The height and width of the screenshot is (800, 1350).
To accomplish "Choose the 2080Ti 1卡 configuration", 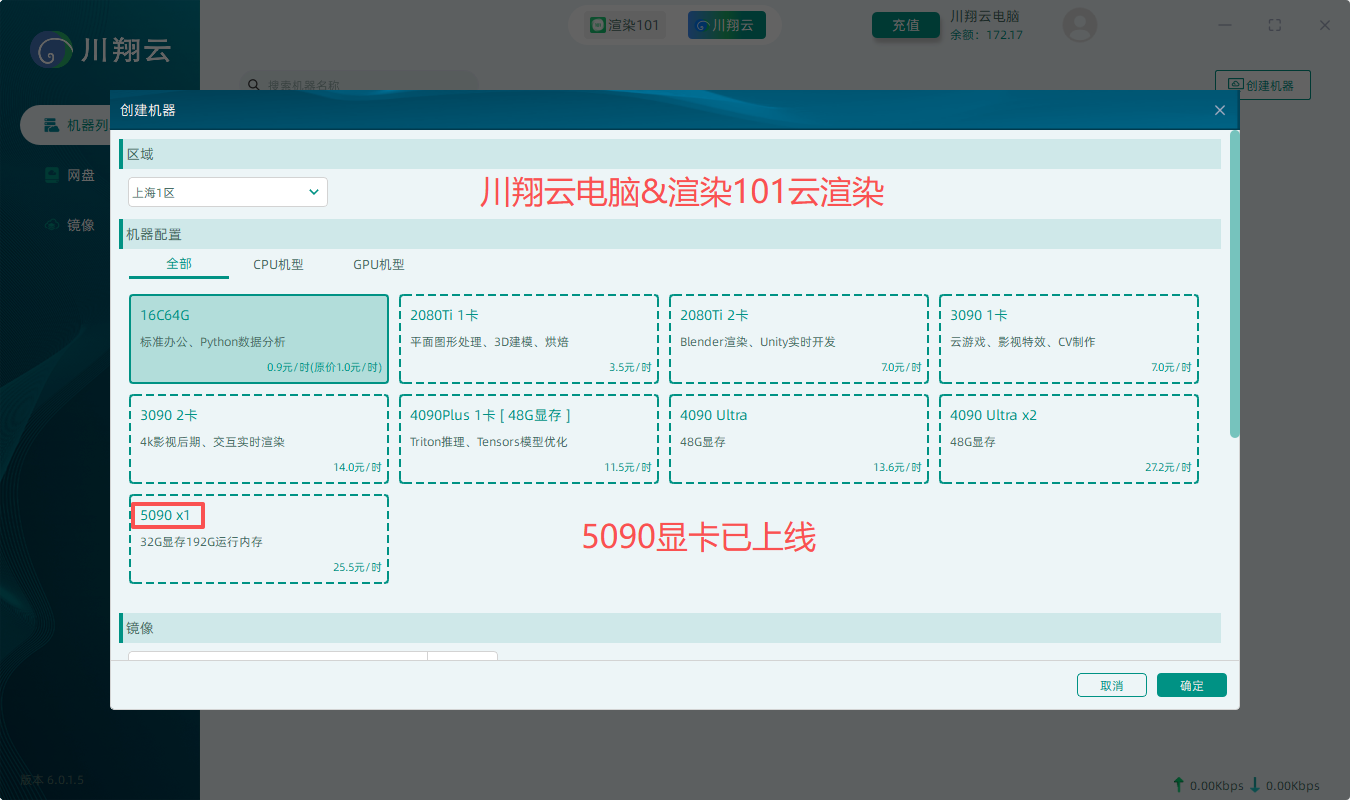I will (529, 339).
